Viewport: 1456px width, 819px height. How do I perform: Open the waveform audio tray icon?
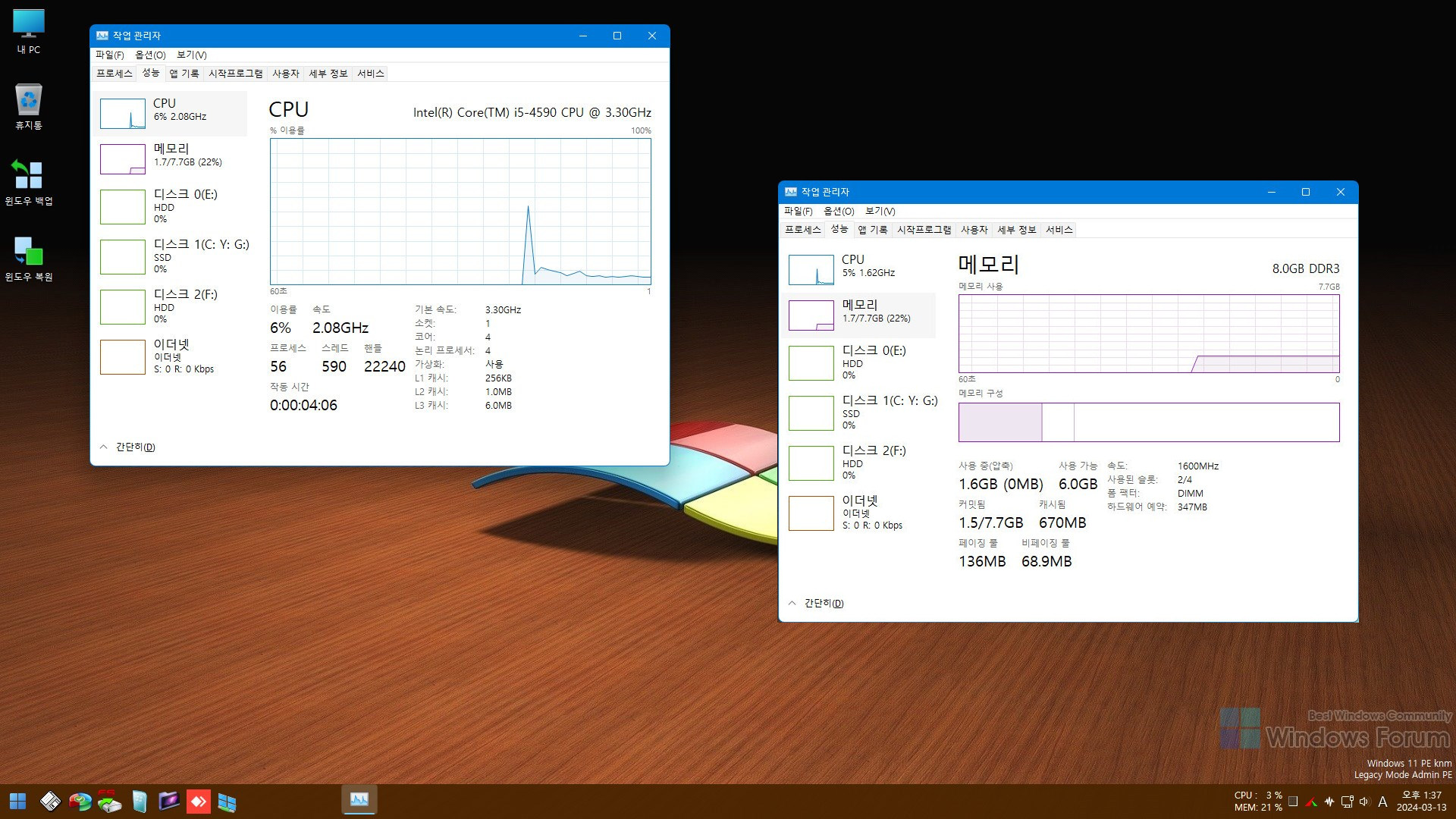tap(1329, 802)
